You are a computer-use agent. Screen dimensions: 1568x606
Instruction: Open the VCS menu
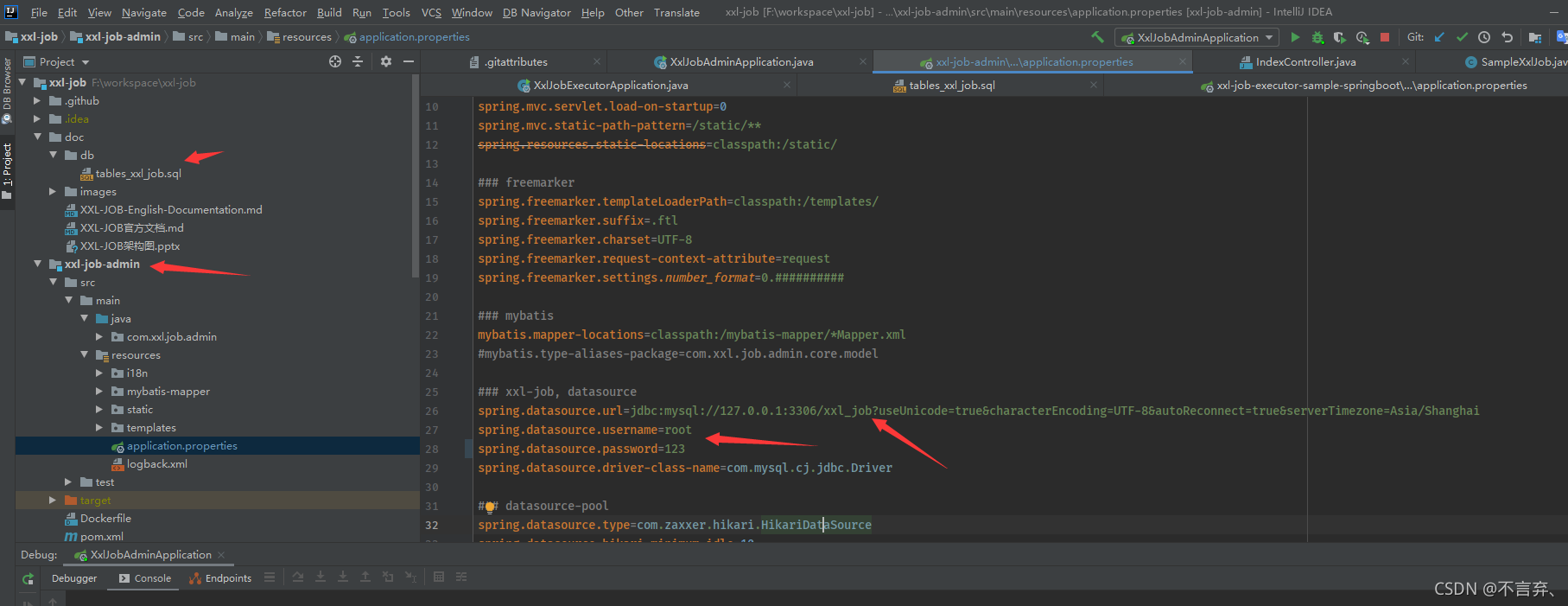[431, 12]
